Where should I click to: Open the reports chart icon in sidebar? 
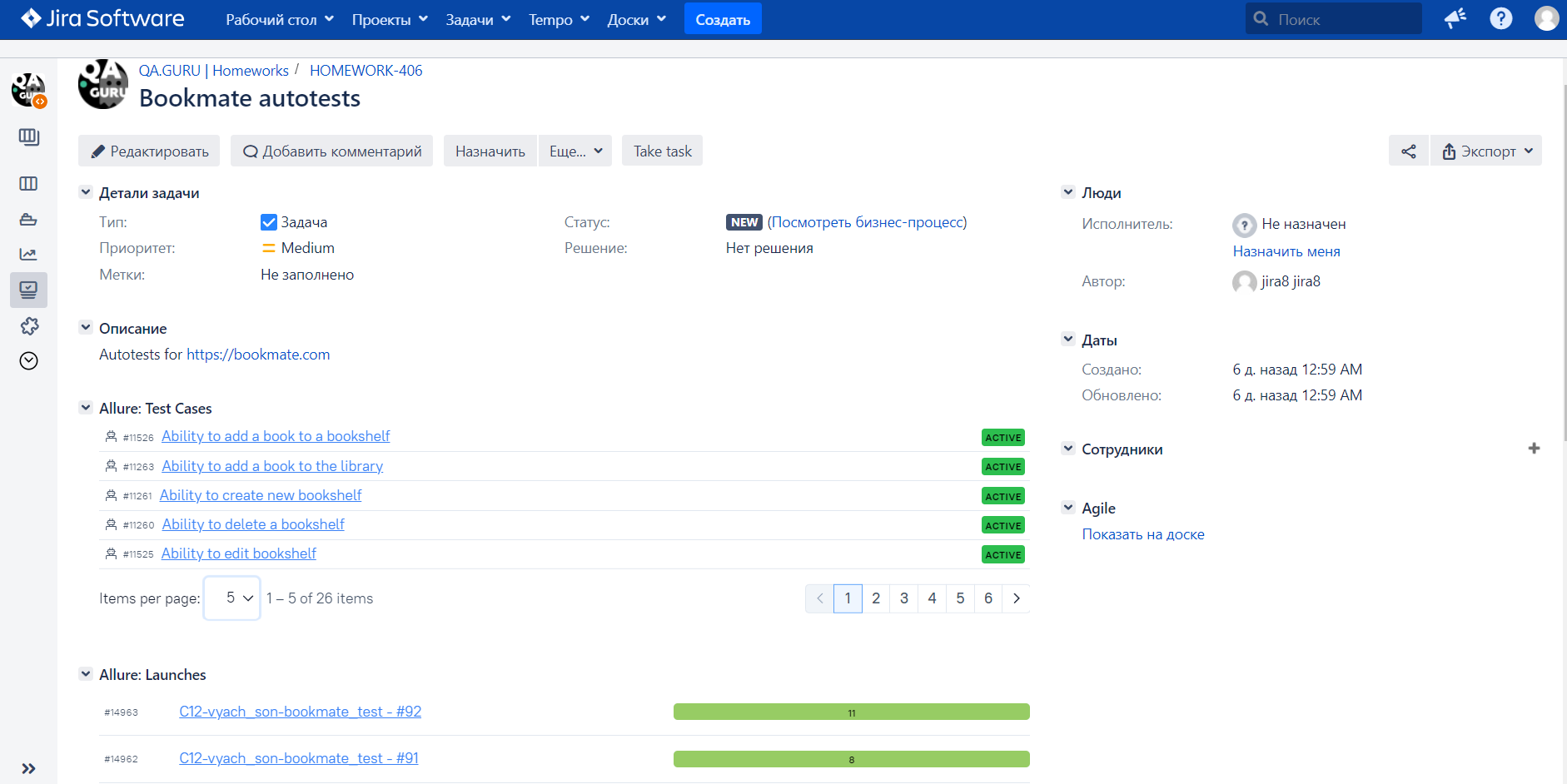(x=29, y=254)
